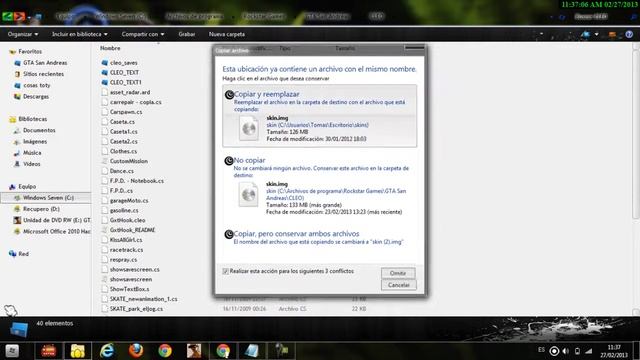Open the Windows Start button
The height and width of the screenshot is (360, 640).
click(x=12, y=351)
